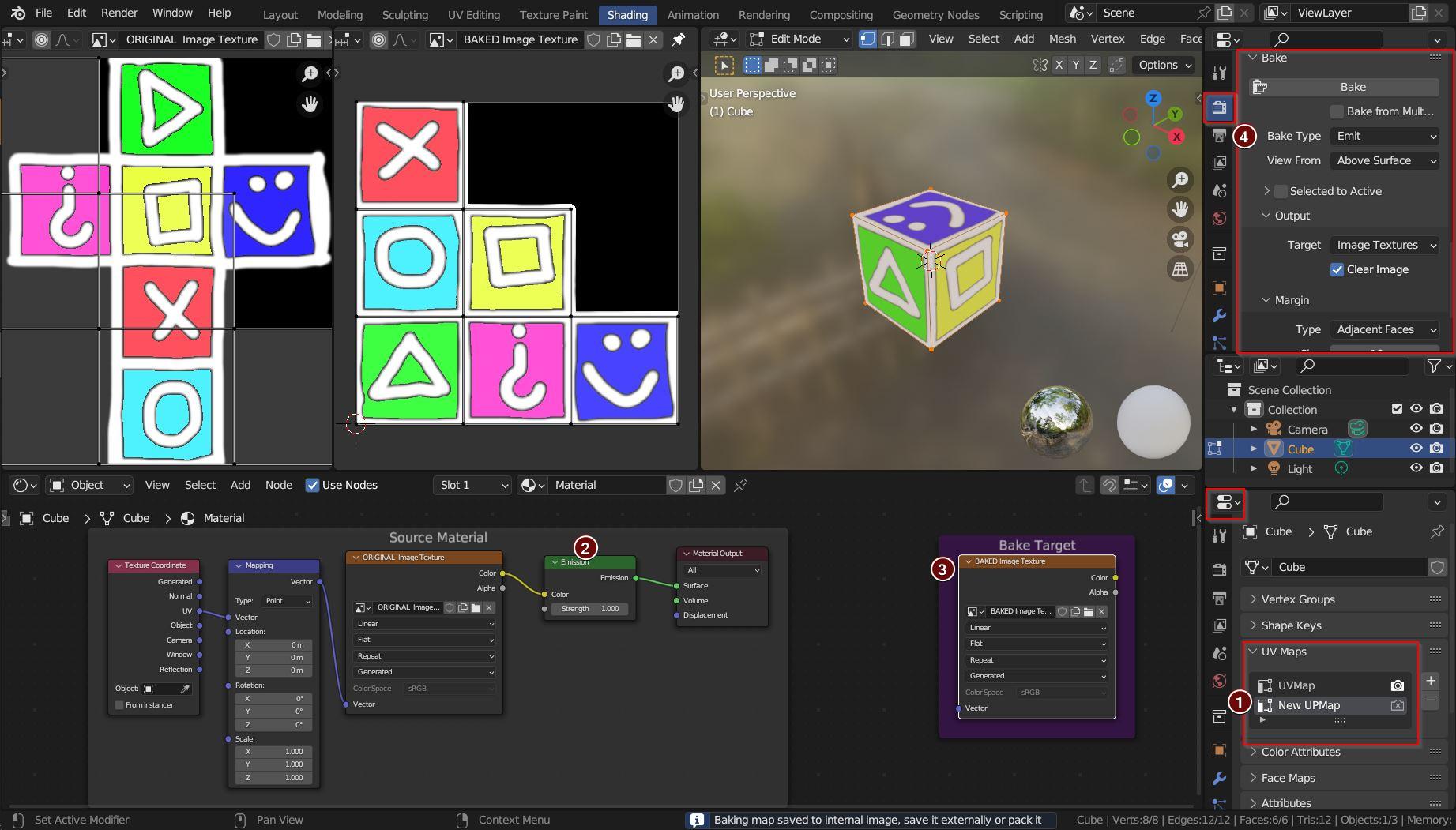
Task: Toggle Light viewport visibility eye icon
Action: [1416, 468]
